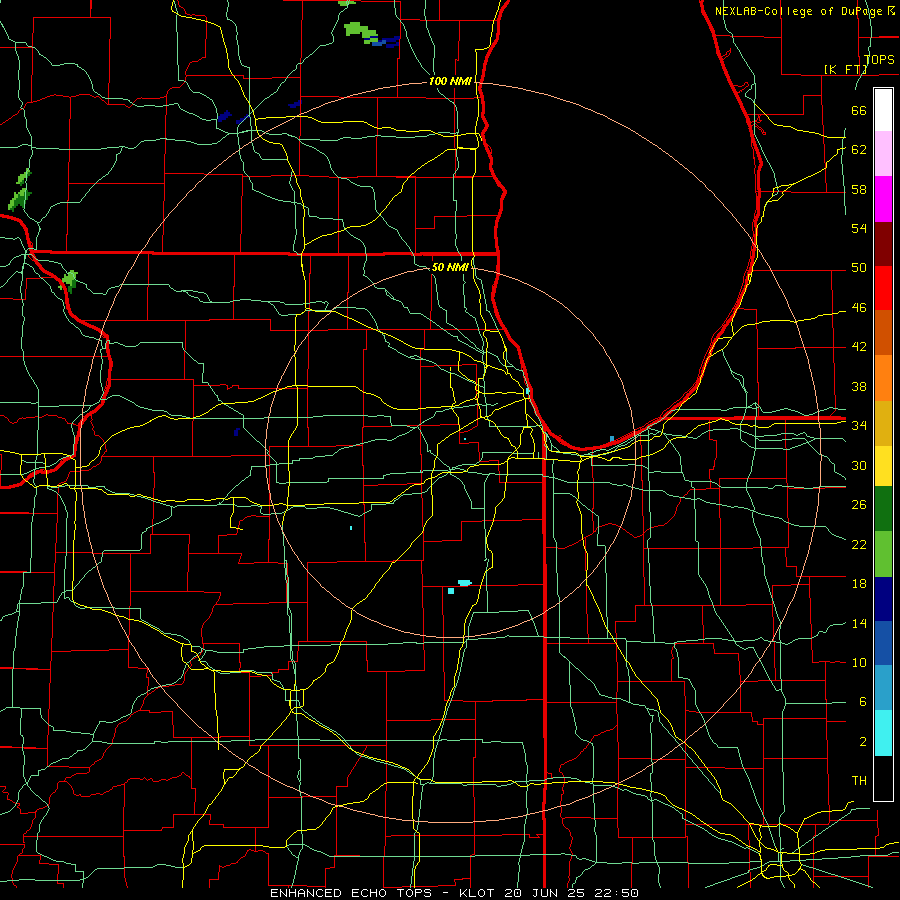Select the legend value "58"
900x900 pixels.
click(x=859, y=189)
